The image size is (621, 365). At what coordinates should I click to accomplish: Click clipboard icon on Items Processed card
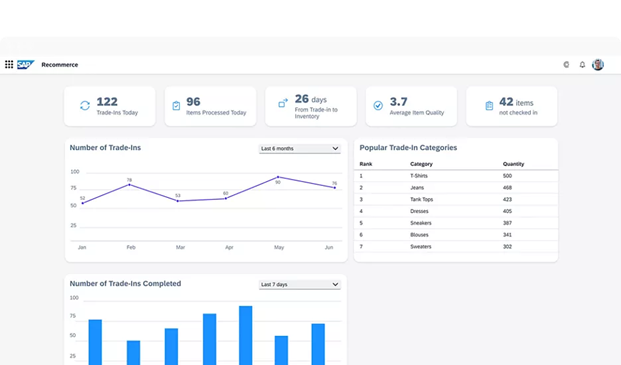(176, 106)
